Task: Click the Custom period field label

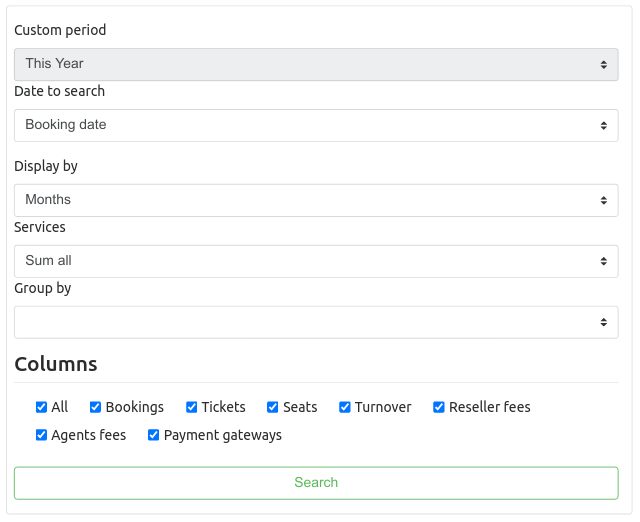Action: pos(60,30)
